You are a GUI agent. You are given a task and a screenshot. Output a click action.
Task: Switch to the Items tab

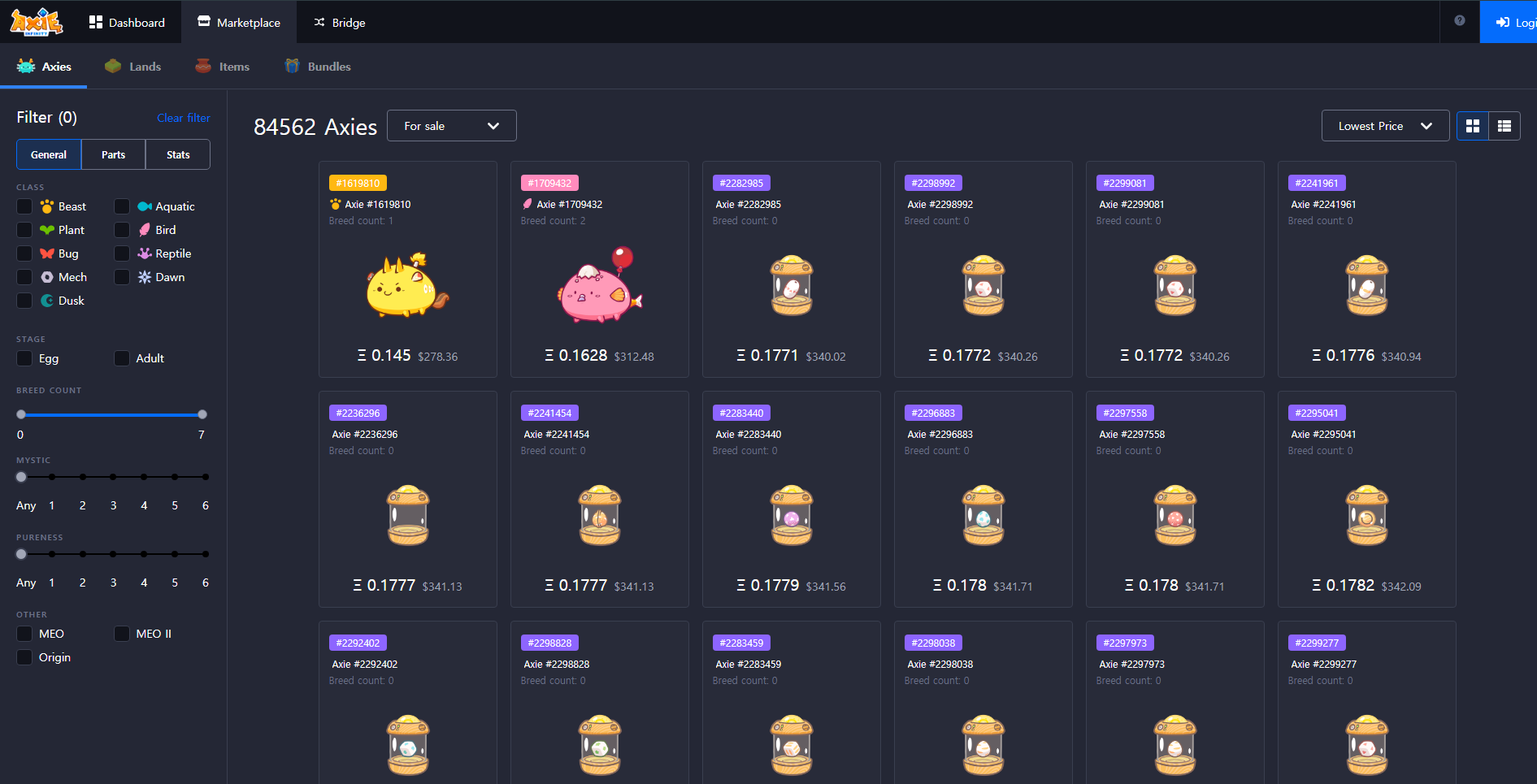(x=223, y=67)
